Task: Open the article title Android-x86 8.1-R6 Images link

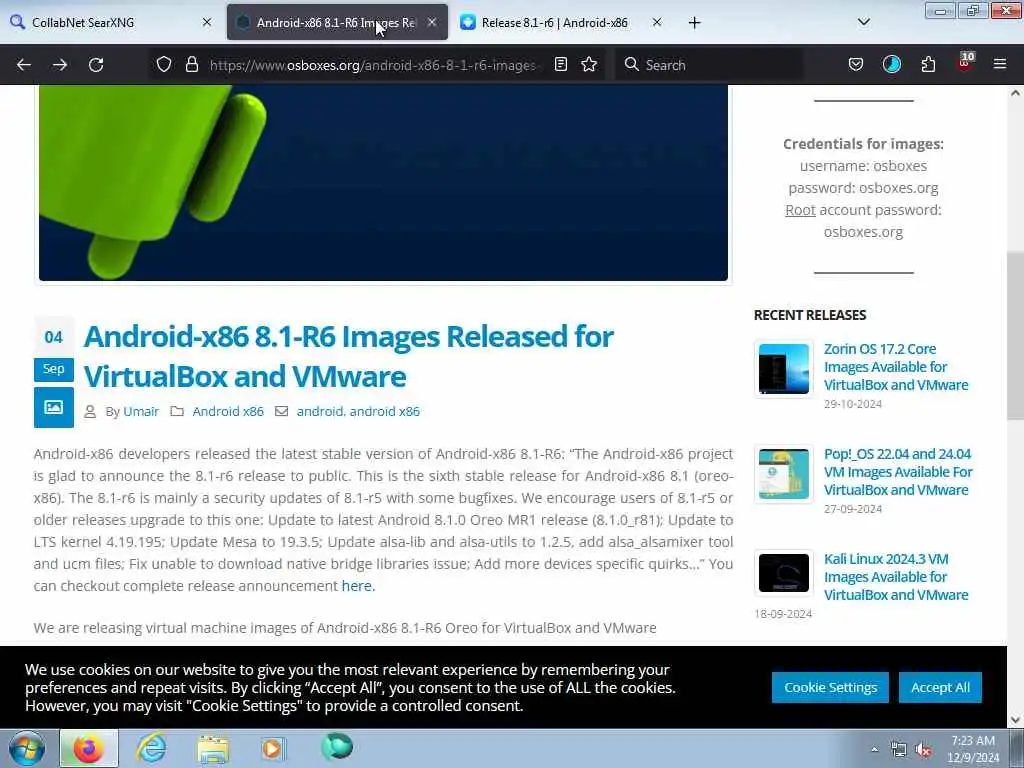Action: pos(348,356)
